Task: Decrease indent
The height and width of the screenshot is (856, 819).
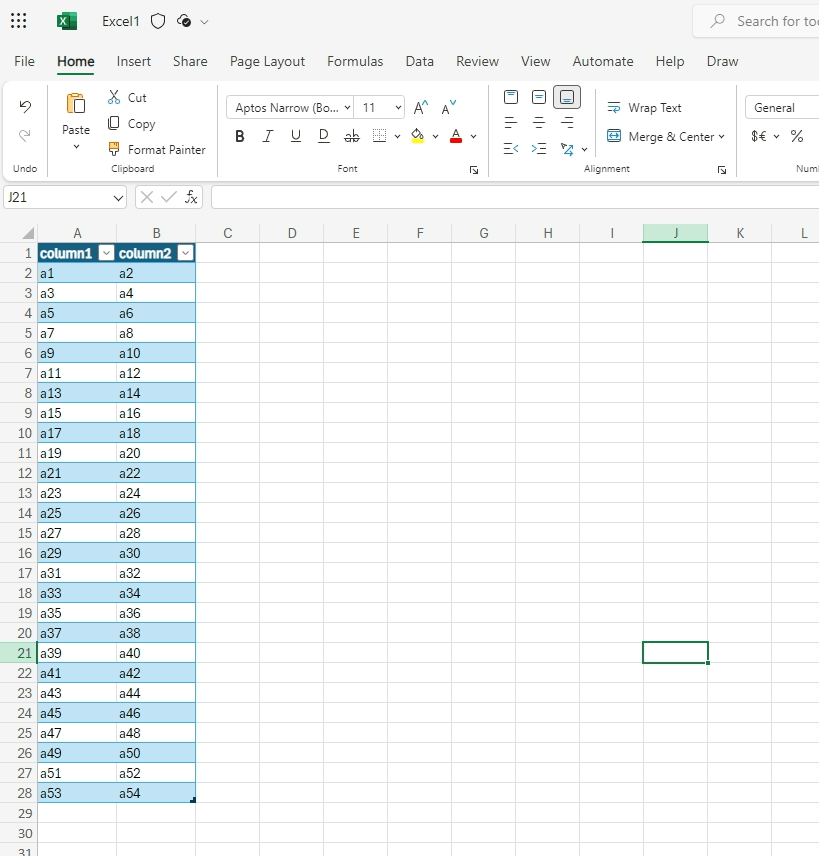Action: 511,148
